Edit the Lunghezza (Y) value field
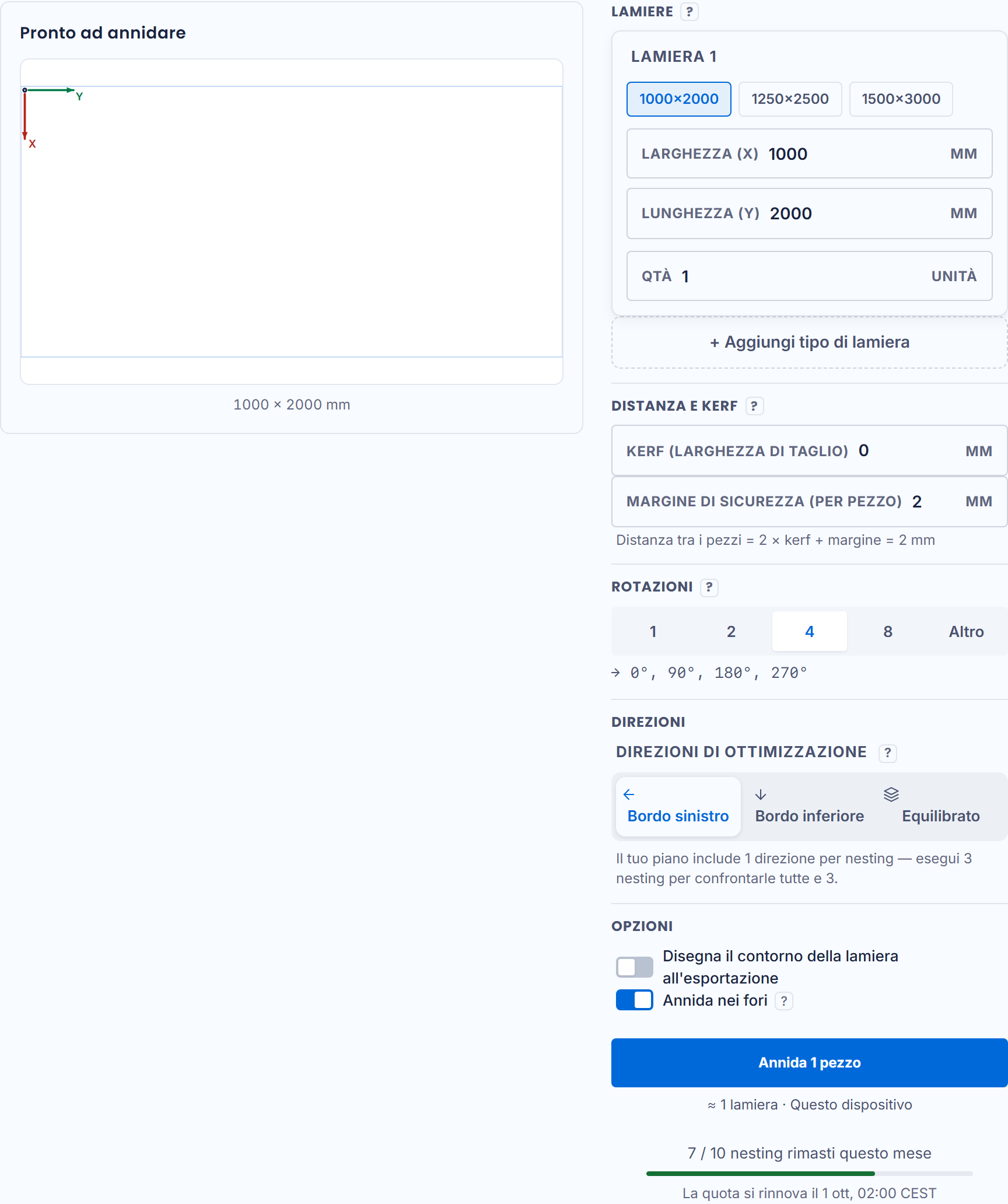Viewport: 1008px width, 1204px height. click(x=810, y=213)
